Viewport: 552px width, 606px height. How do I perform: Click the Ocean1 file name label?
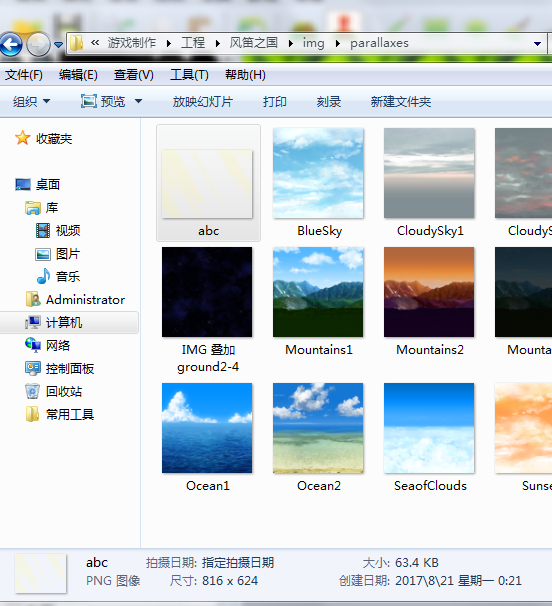(208, 486)
